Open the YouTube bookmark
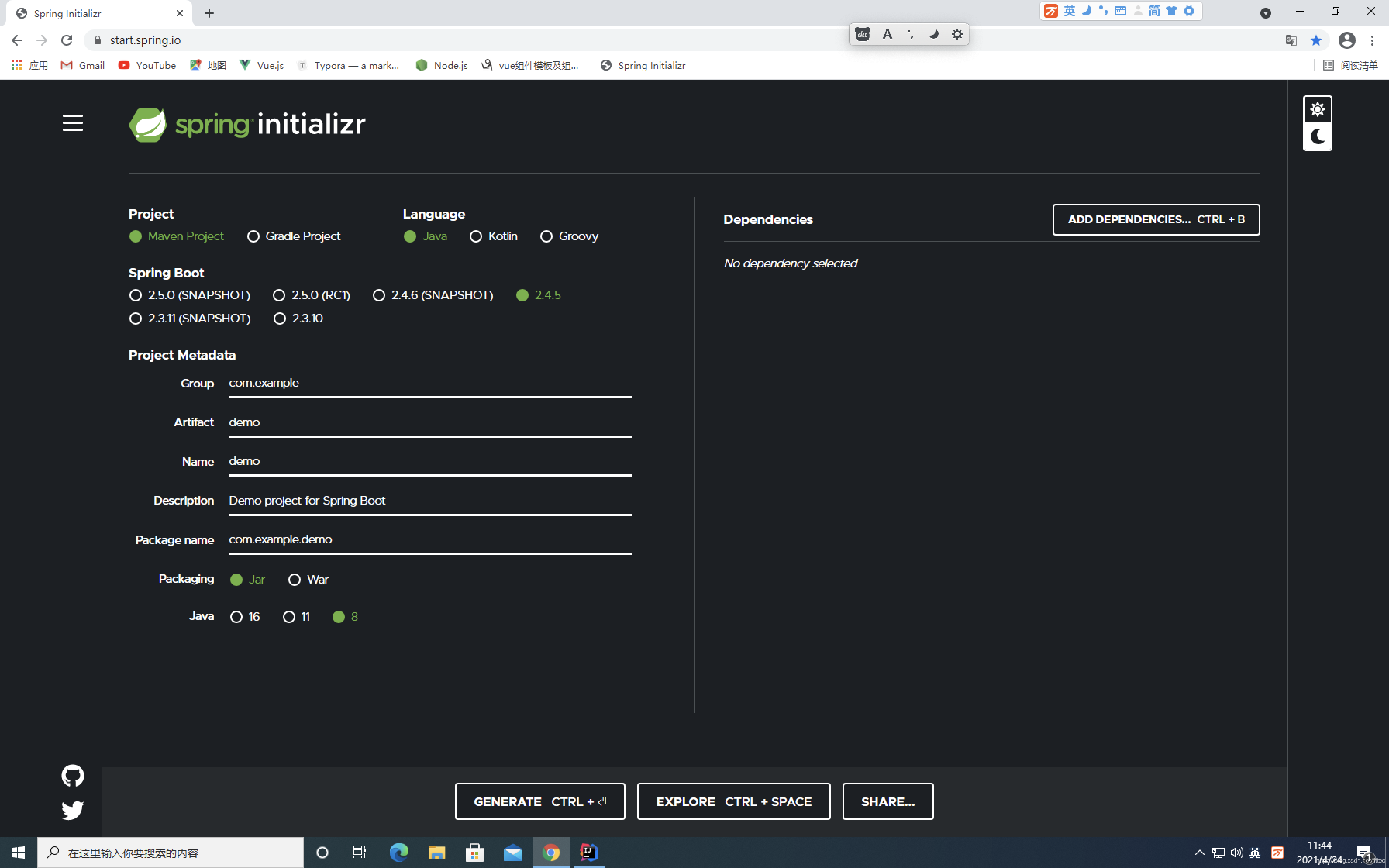Viewport: 1389px width, 868px height. click(x=147, y=65)
